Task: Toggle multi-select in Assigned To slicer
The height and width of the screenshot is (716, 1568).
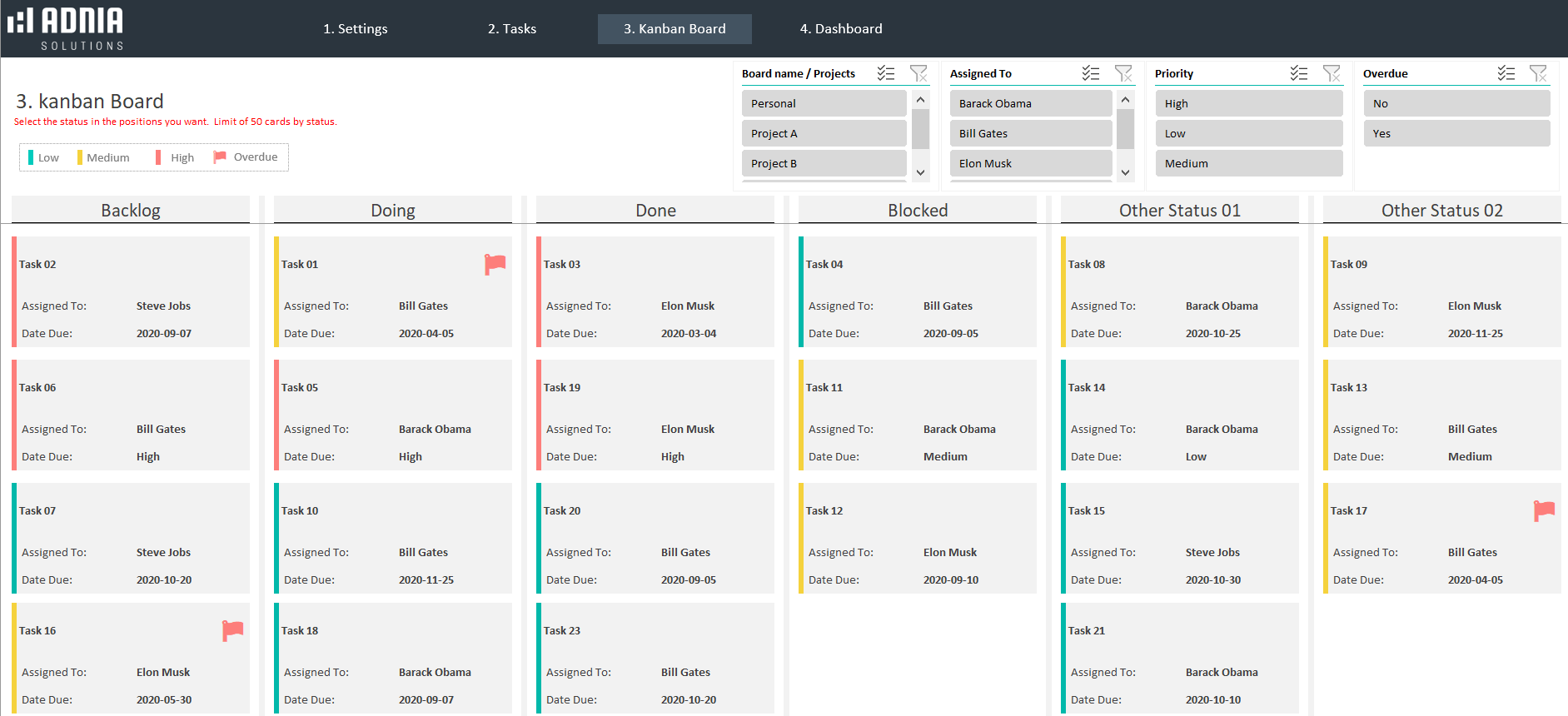Action: pos(1091,73)
